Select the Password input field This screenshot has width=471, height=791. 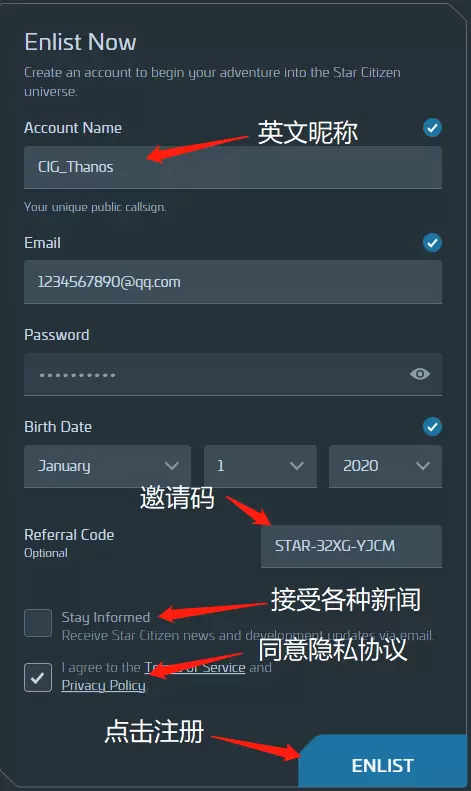[x=233, y=374]
